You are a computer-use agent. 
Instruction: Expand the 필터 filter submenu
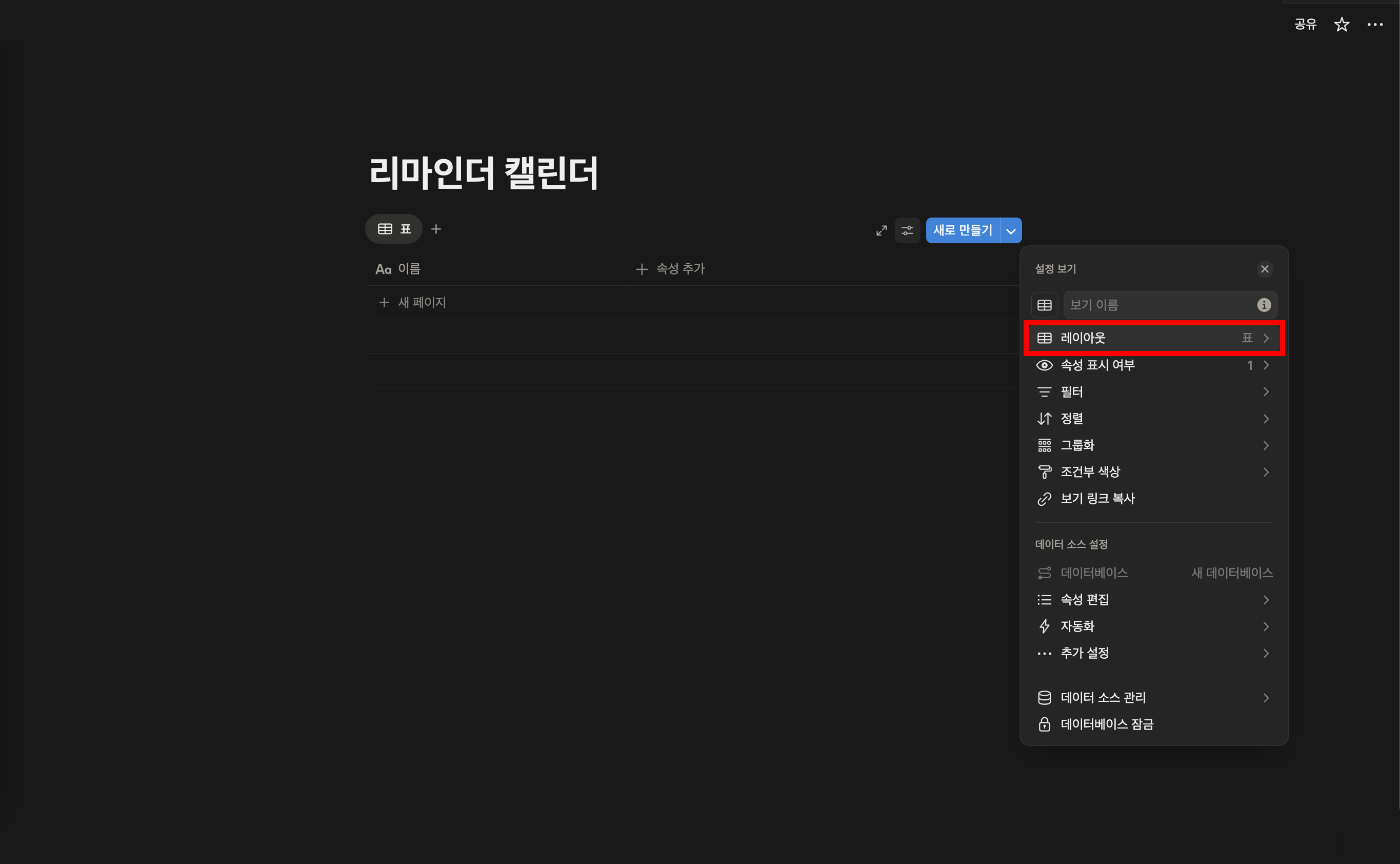click(1153, 392)
